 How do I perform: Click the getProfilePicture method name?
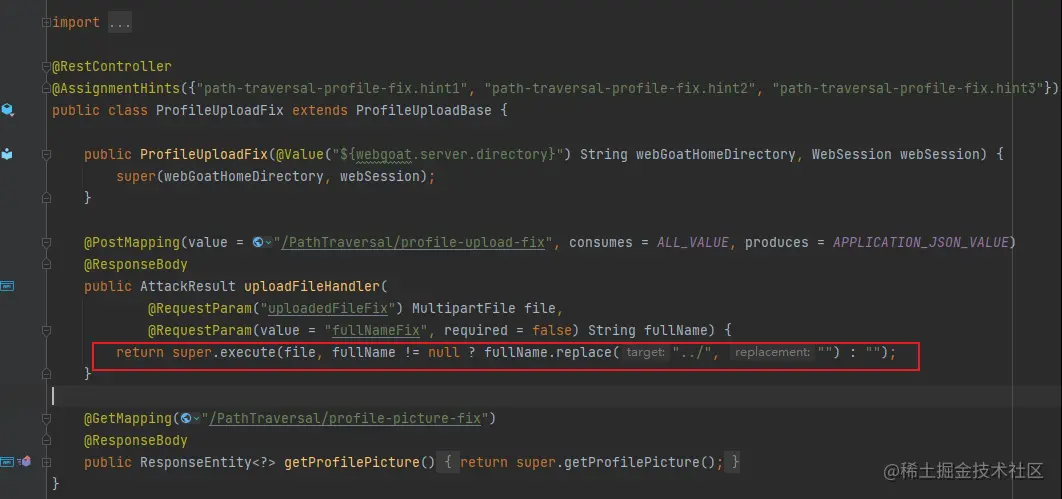tap(351, 462)
